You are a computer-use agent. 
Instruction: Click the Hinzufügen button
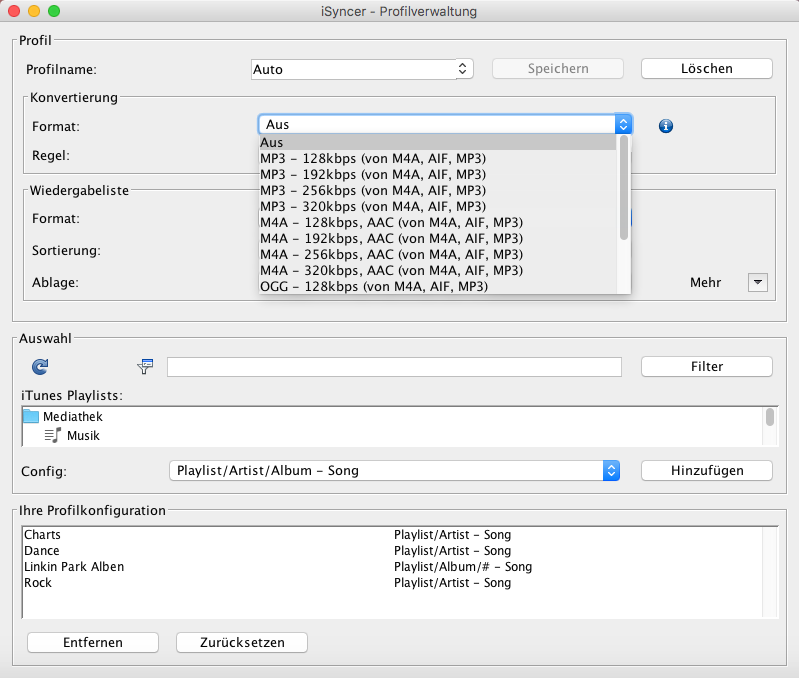click(x=707, y=471)
